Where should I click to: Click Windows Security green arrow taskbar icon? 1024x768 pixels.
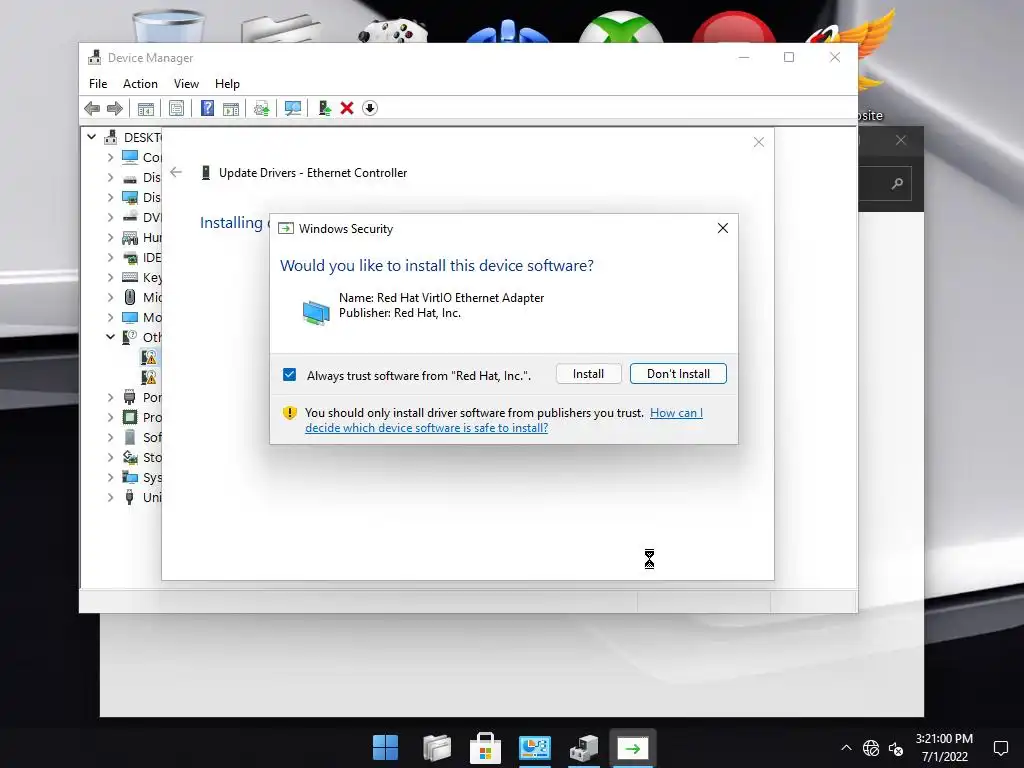tap(632, 748)
